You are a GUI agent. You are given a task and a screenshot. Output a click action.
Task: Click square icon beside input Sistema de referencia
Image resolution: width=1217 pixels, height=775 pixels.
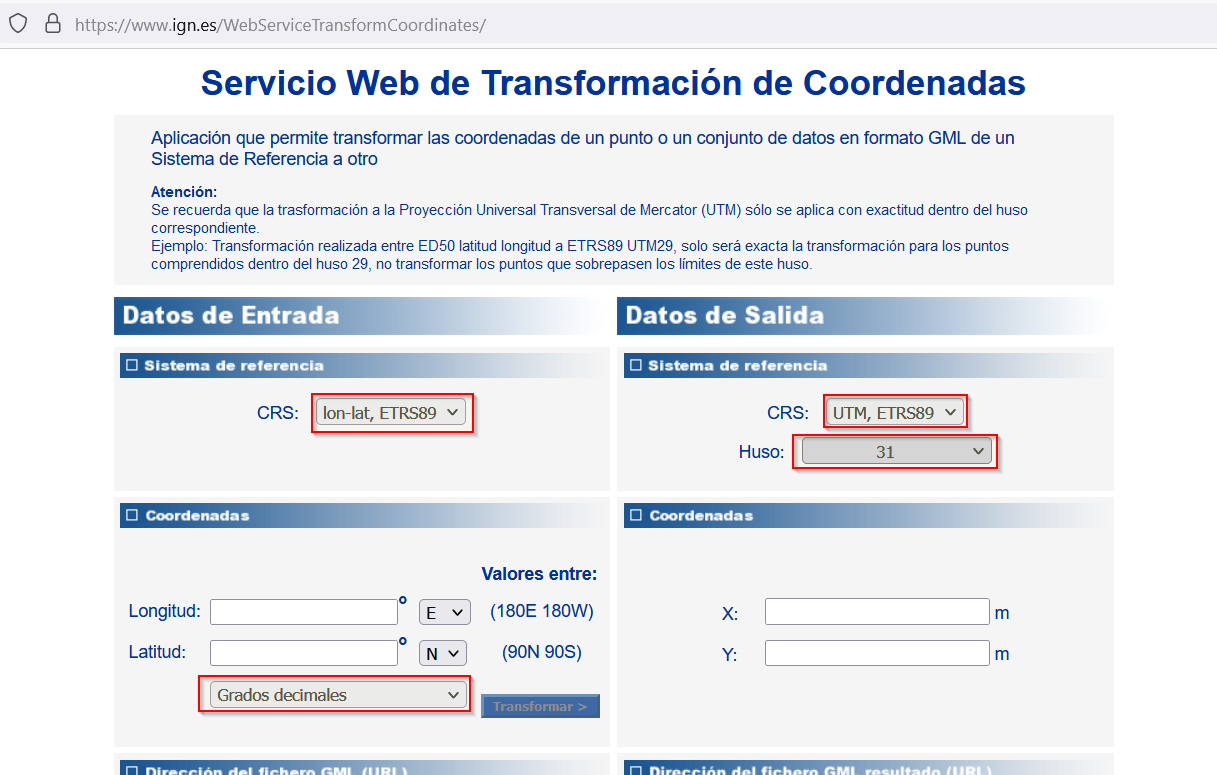[x=131, y=366]
